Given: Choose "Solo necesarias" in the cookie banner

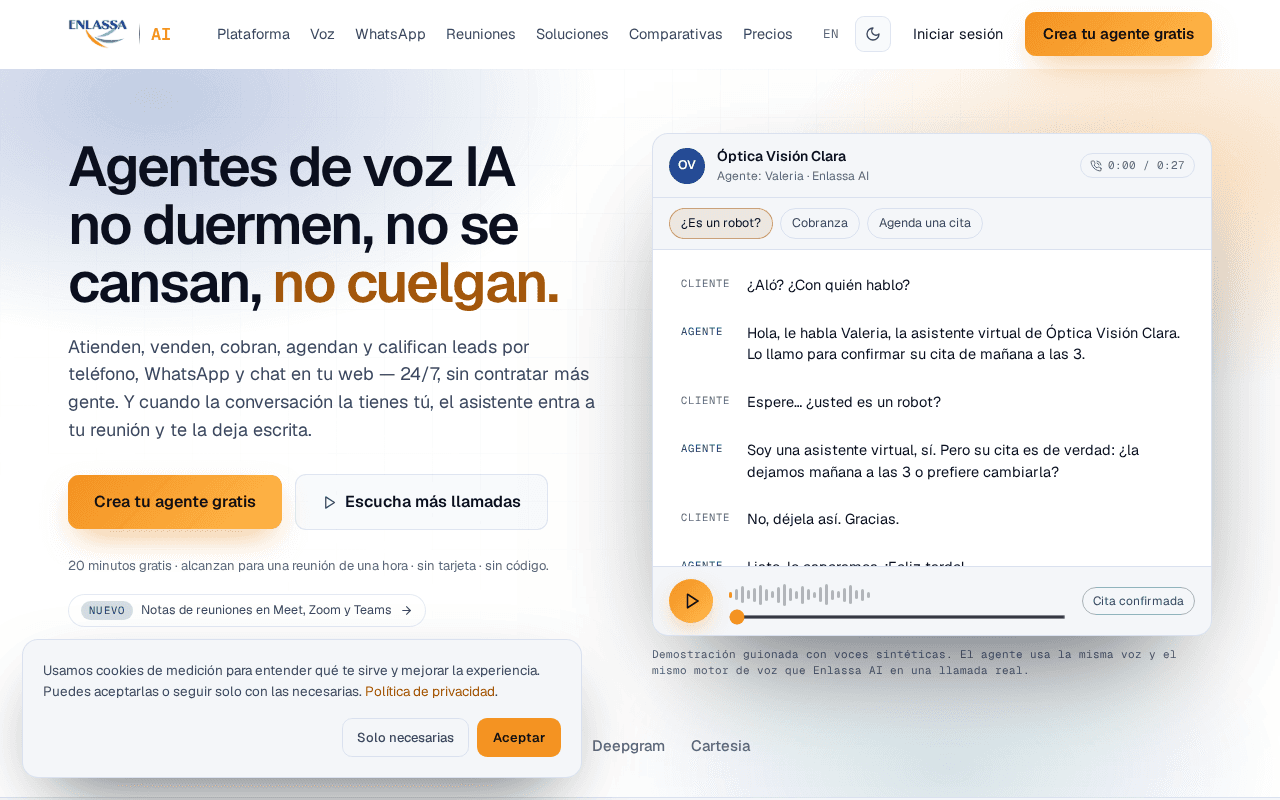Looking at the screenshot, I should (405, 737).
